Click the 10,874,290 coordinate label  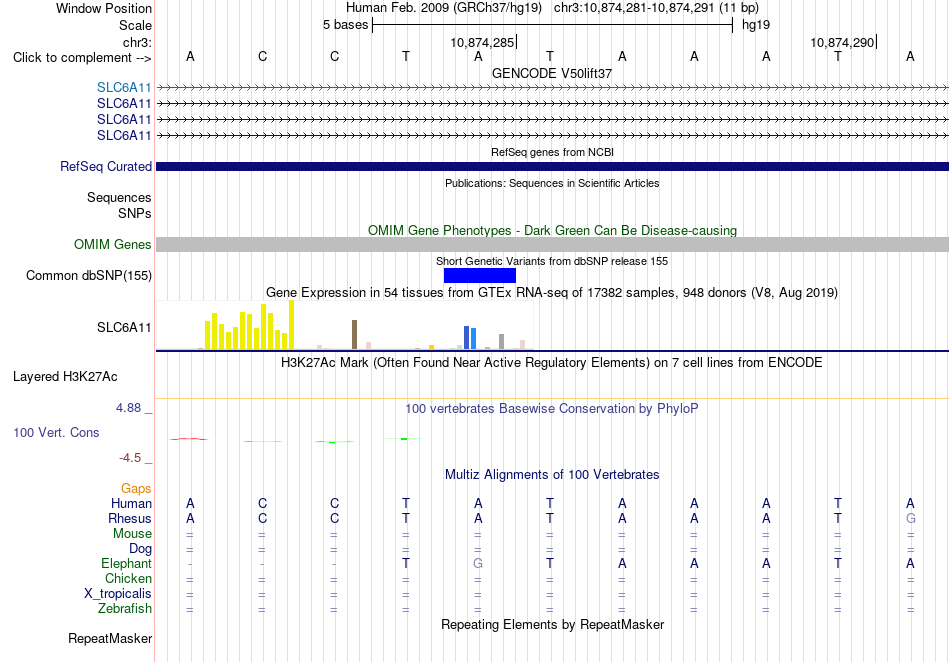842,42
